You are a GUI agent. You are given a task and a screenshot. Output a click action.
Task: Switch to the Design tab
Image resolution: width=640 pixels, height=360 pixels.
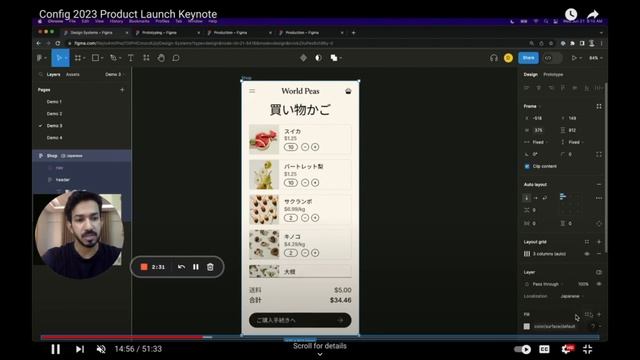point(530,74)
